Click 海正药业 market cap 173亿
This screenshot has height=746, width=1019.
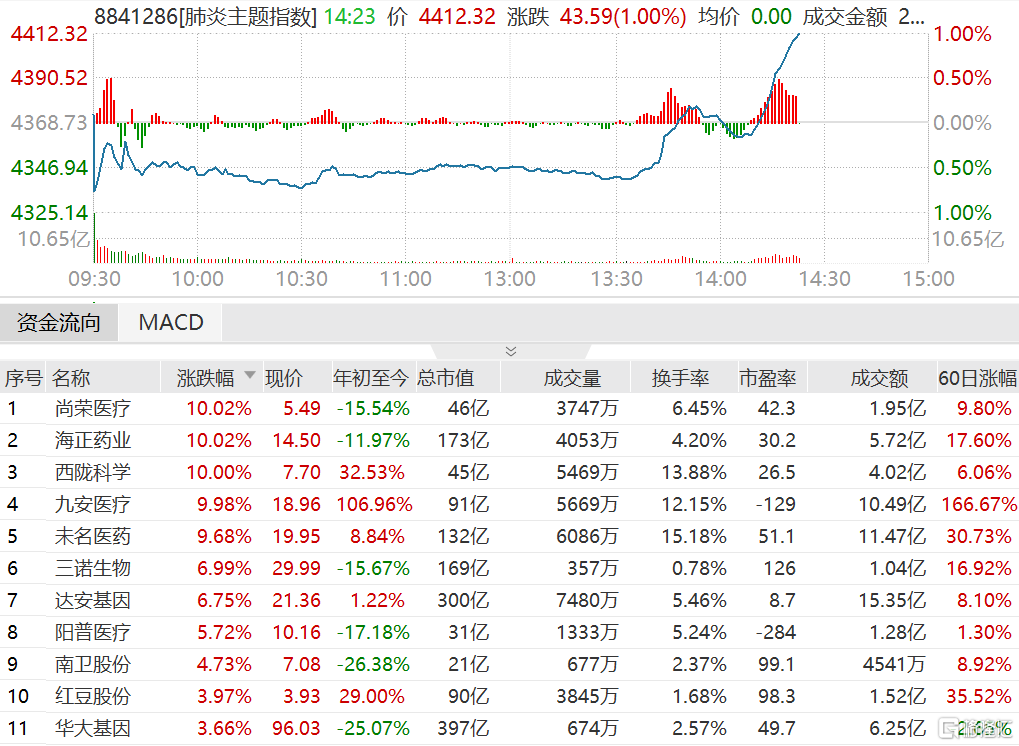[x=463, y=441]
